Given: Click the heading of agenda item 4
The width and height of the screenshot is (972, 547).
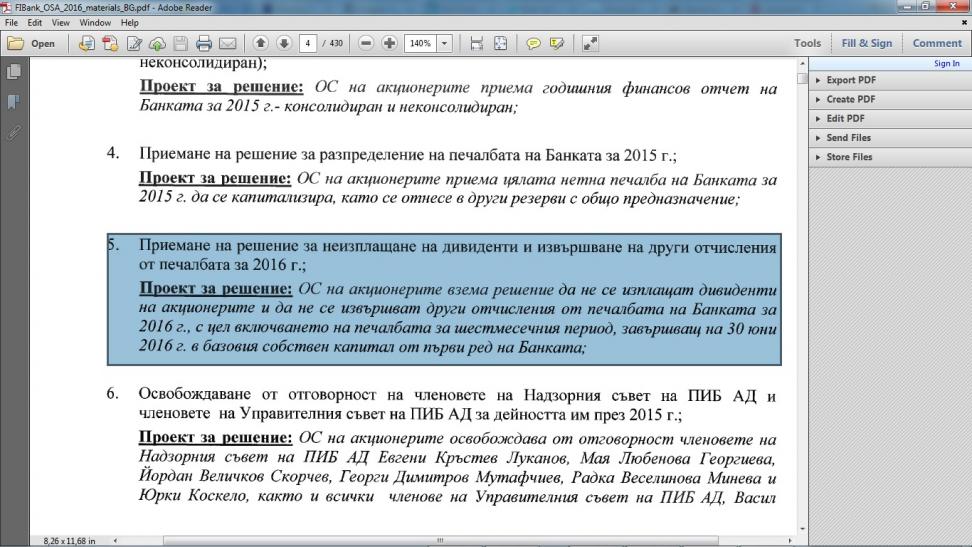Looking at the screenshot, I should 408,154.
